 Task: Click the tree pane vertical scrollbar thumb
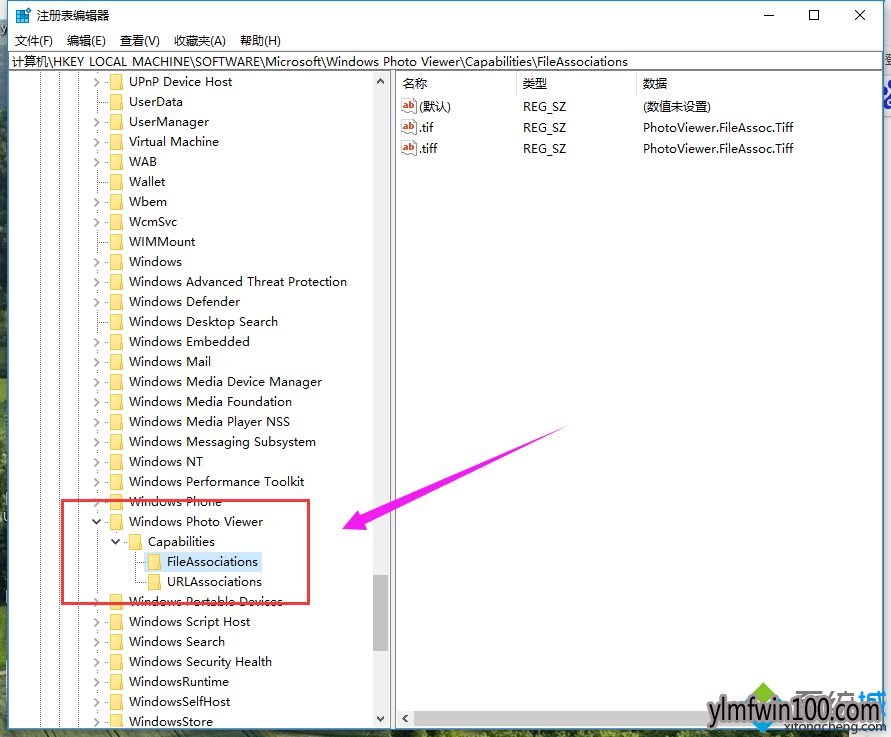click(x=380, y=613)
